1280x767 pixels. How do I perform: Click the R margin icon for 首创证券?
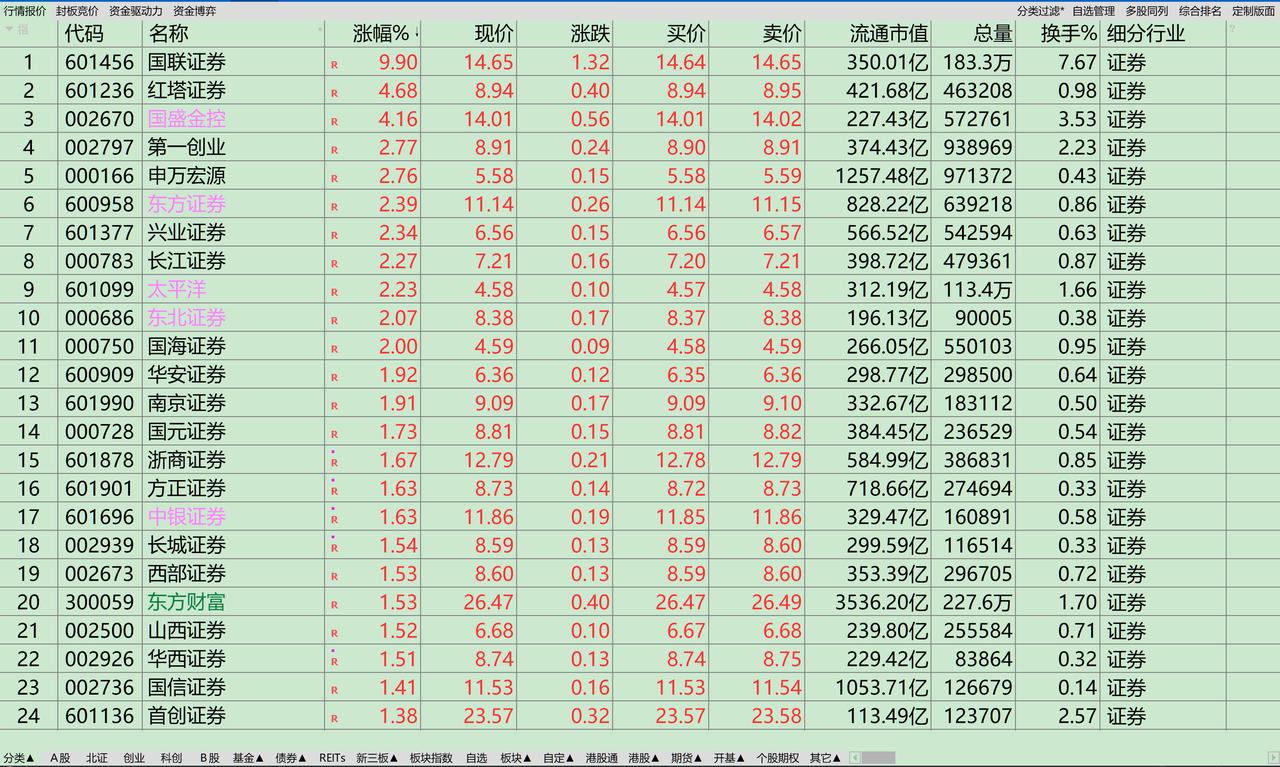(x=334, y=719)
